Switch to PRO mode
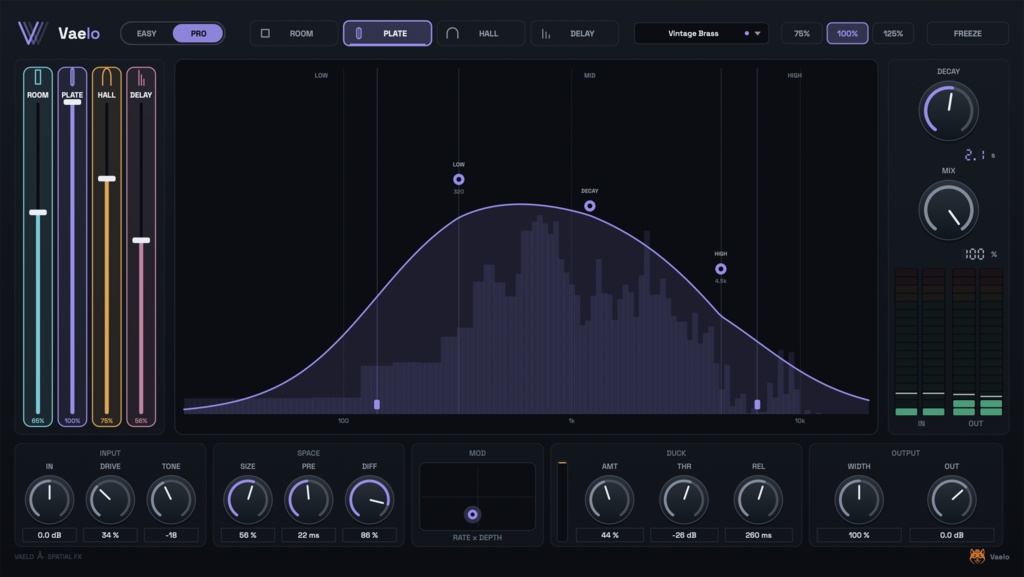 [198, 33]
